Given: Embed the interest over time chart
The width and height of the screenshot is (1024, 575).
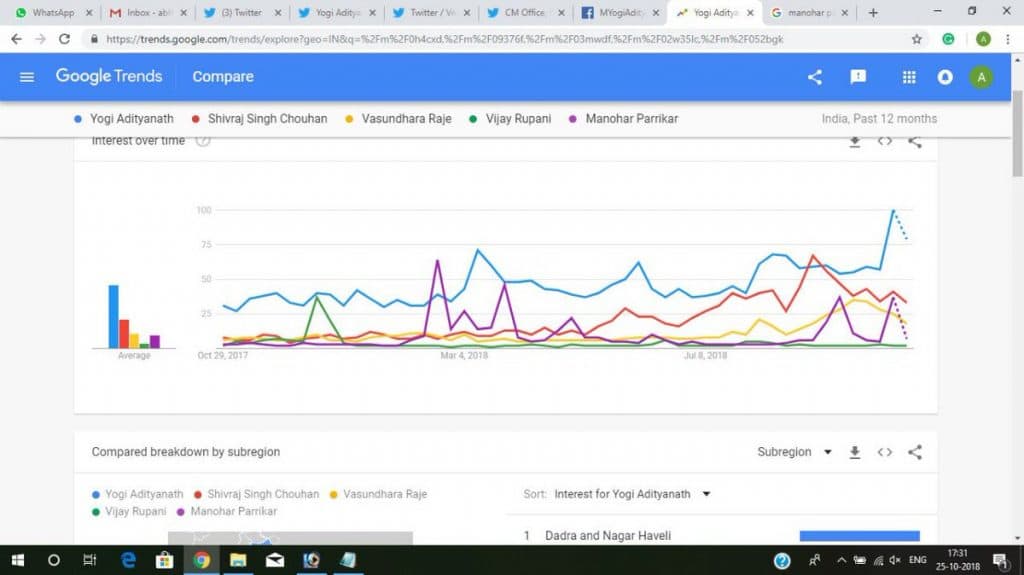Looking at the screenshot, I should [x=884, y=141].
